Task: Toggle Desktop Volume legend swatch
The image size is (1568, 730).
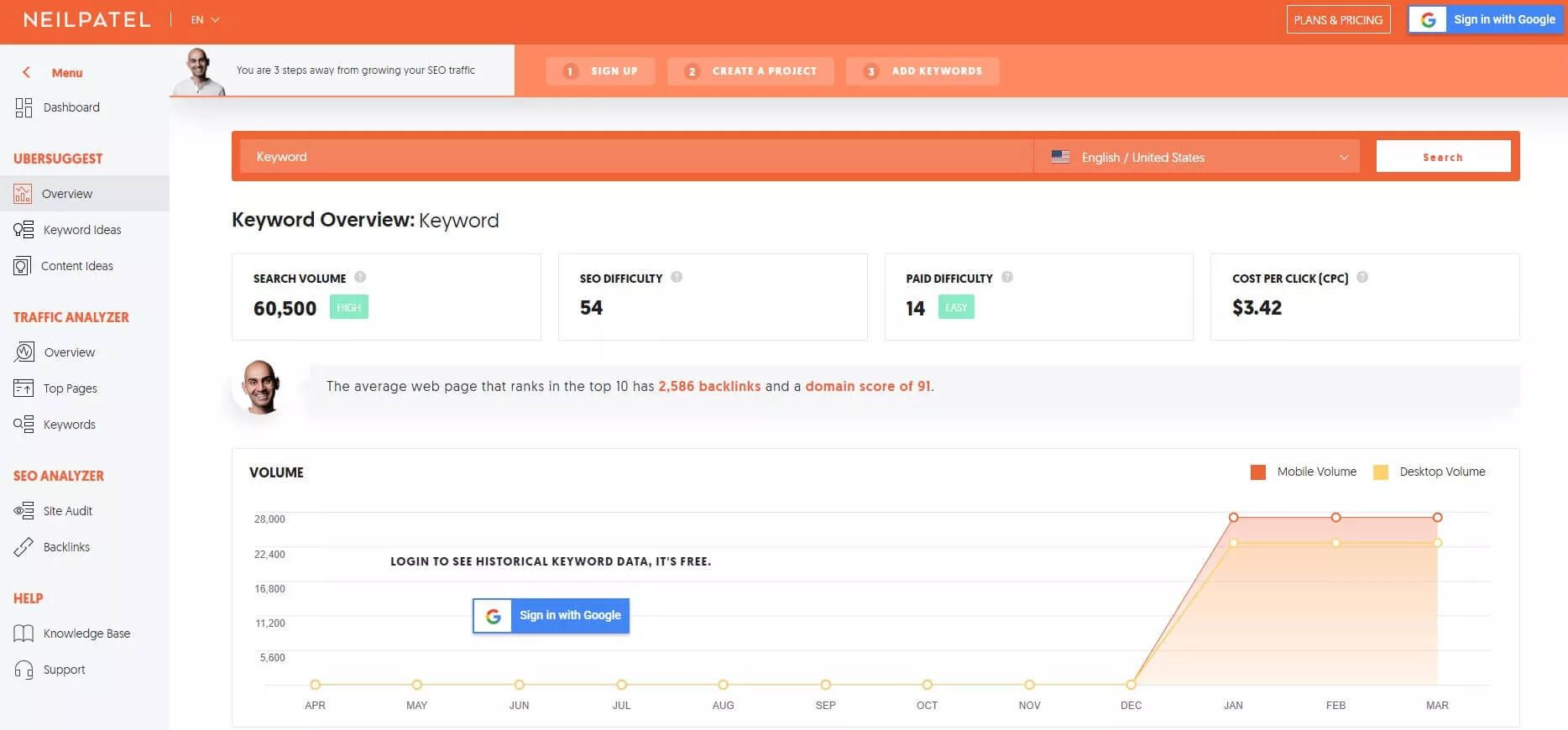Action: click(1381, 472)
